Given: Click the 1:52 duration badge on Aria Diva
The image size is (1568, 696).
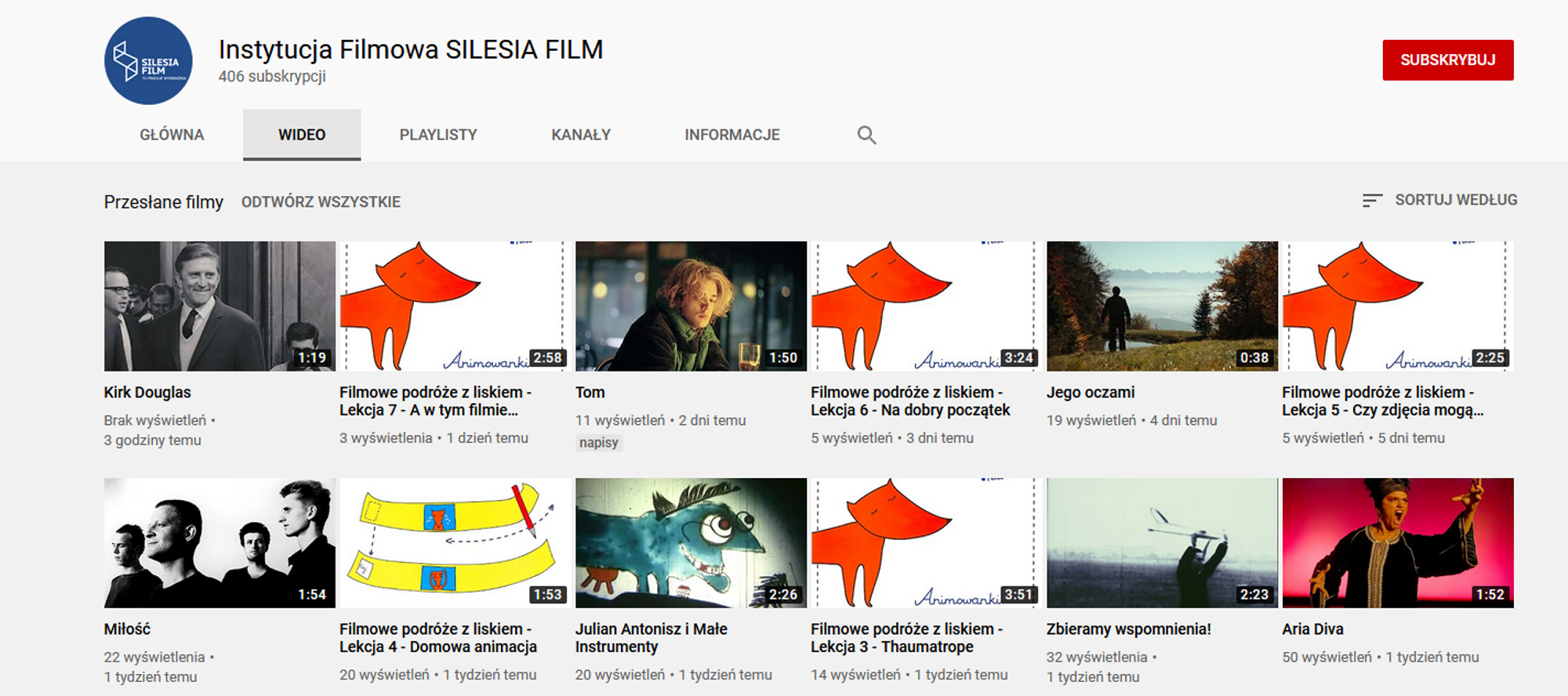Looking at the screenshot, I should coord(1490,594).
